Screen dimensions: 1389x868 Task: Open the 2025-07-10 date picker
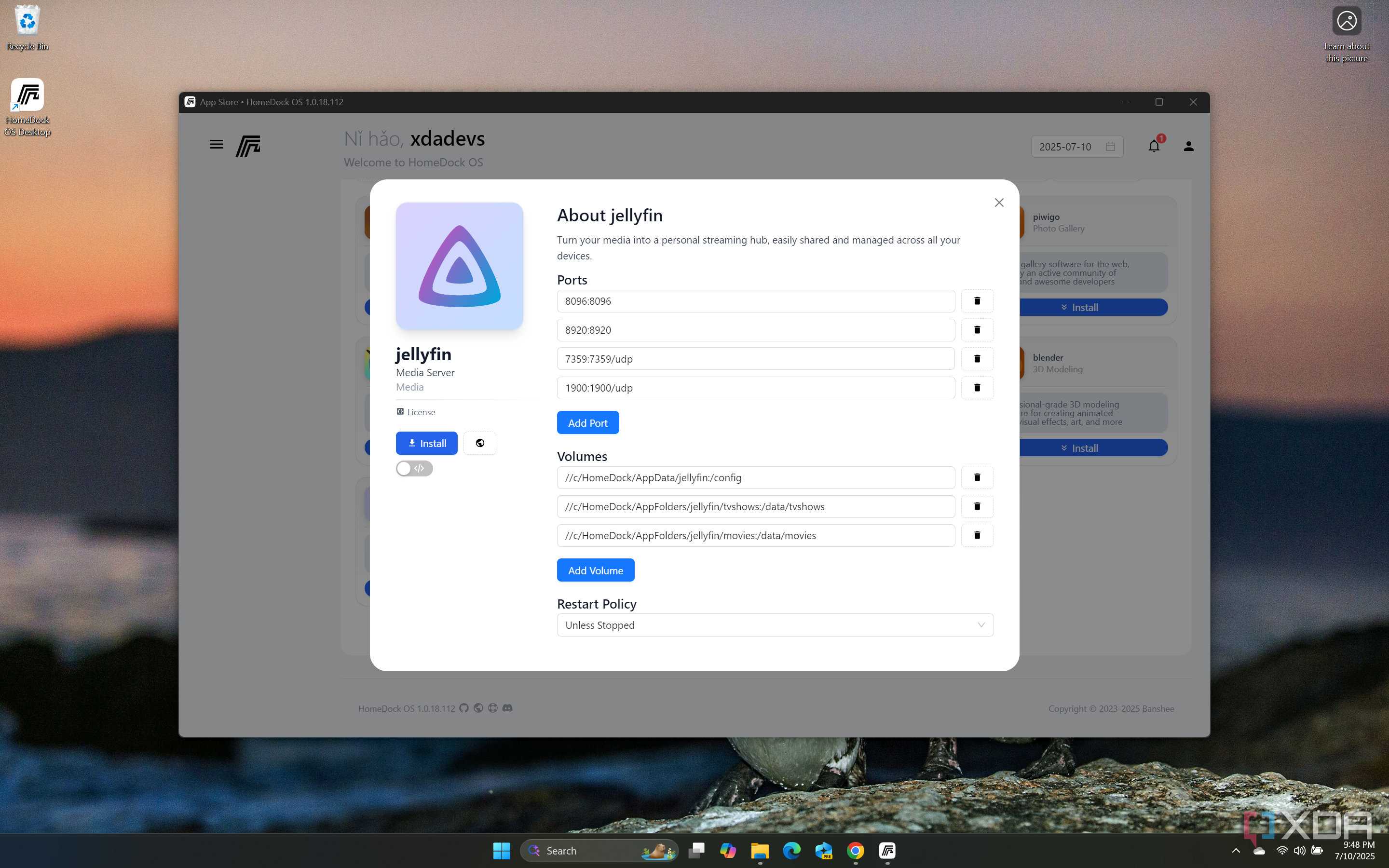coord(1077,147)
